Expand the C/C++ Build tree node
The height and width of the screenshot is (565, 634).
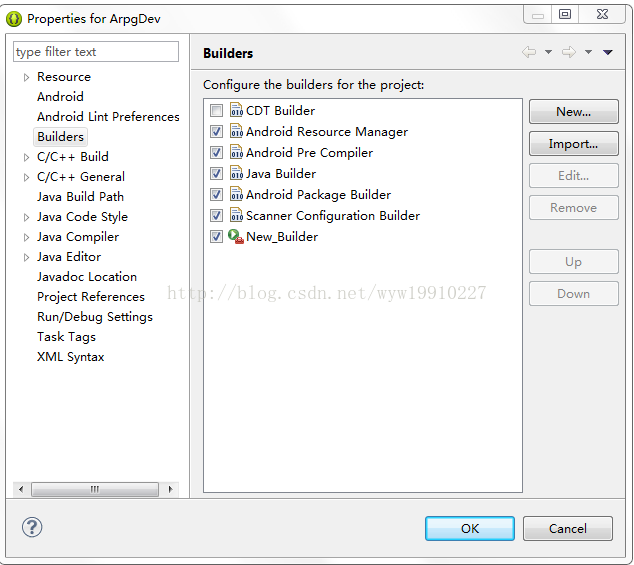(26, 157)
